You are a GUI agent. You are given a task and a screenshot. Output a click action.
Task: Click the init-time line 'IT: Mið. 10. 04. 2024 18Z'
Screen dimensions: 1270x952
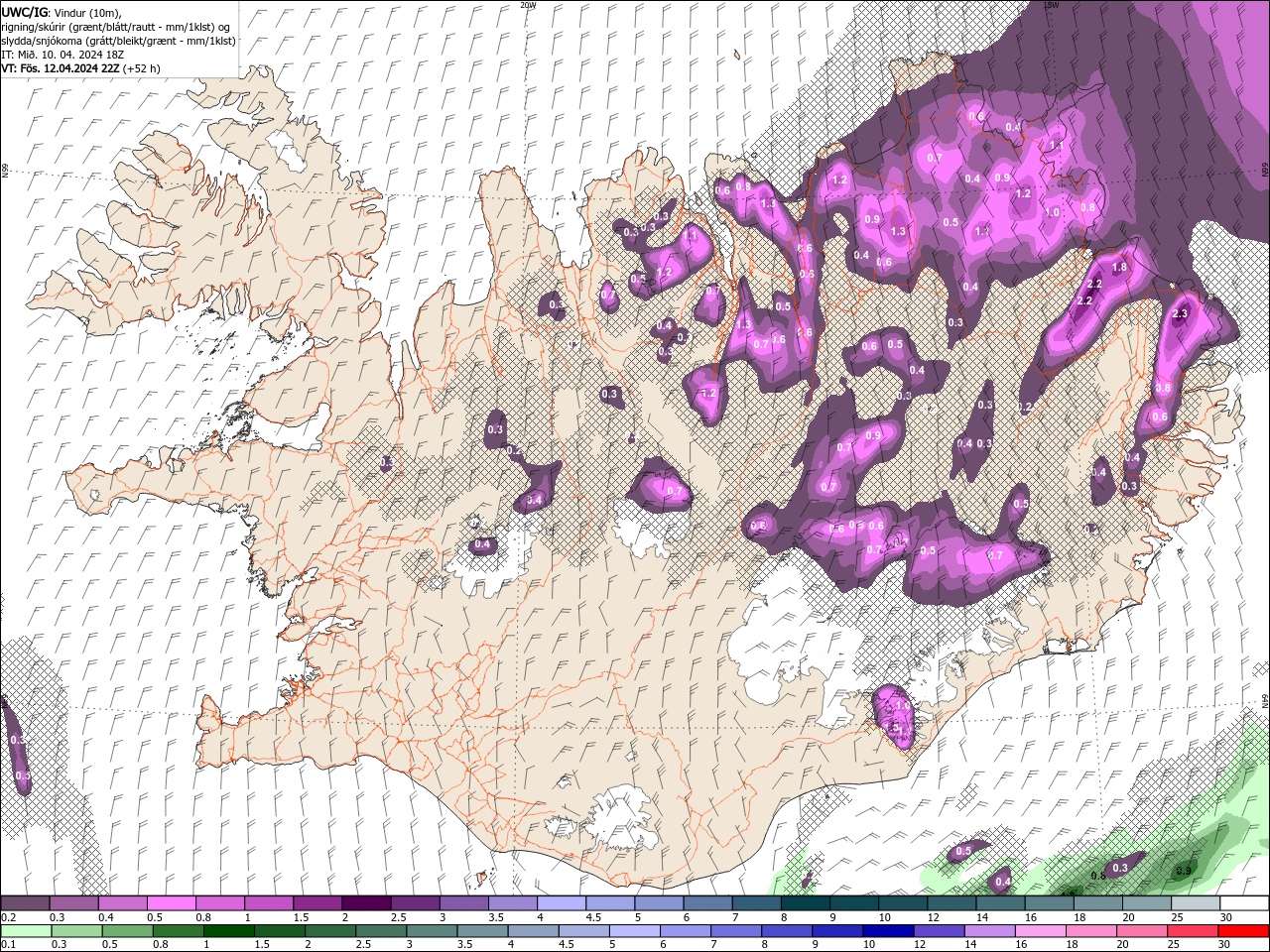point(62,55)
